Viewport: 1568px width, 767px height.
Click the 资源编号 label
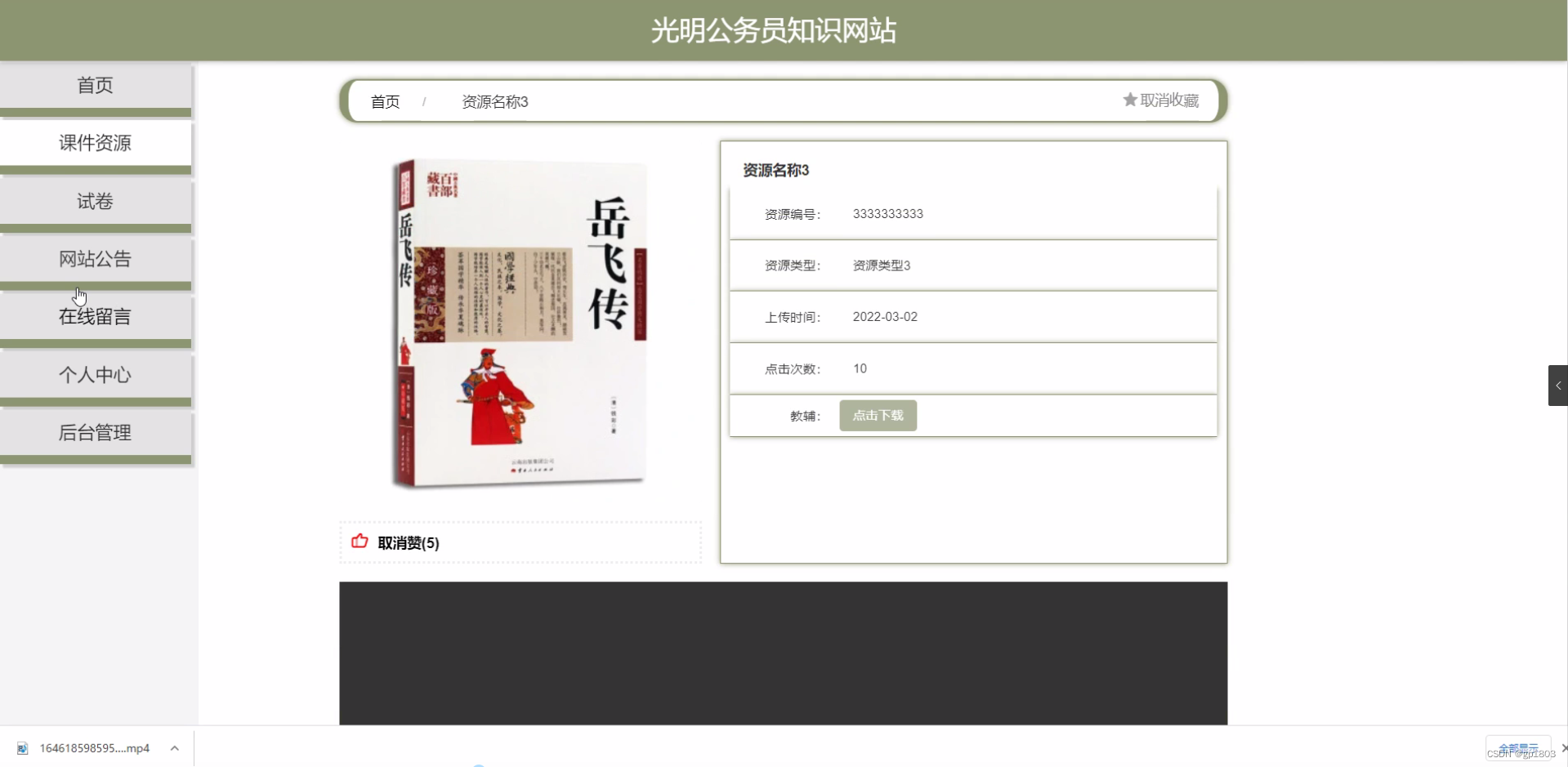click(792, 215)
